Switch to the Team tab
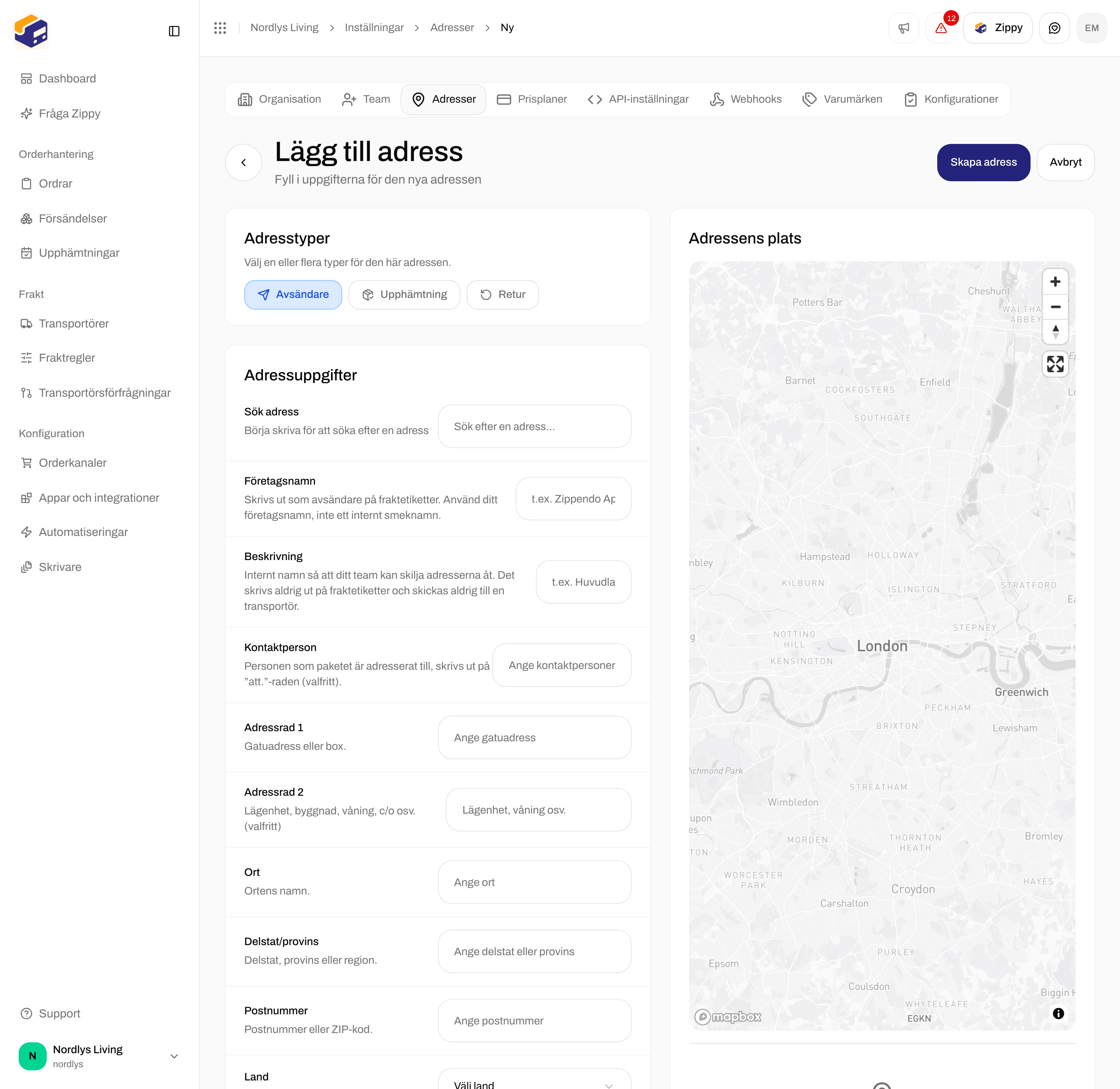The height and width of the screenshot is (1089, 1120). pos(366,100)
